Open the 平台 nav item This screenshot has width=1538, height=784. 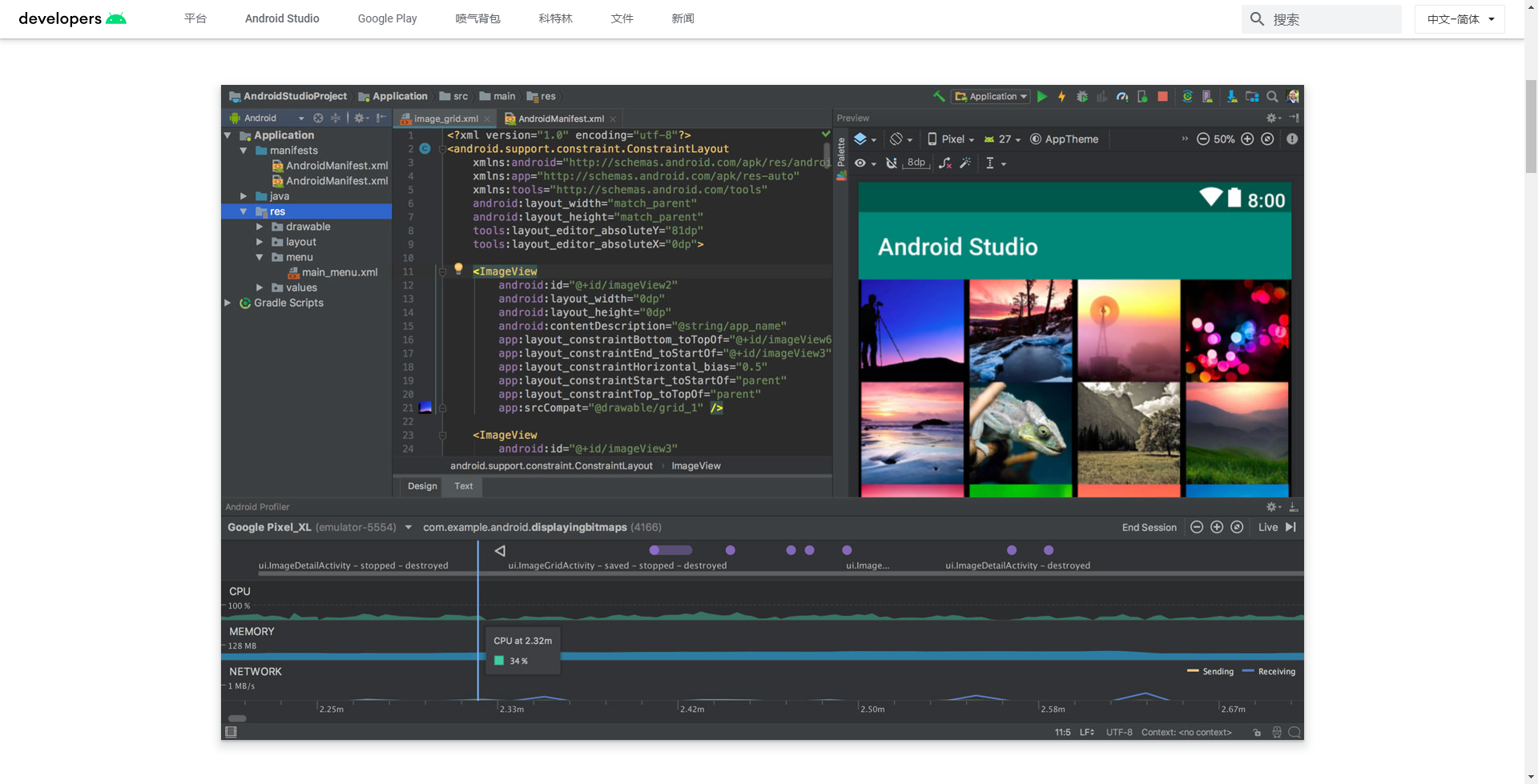195,18
